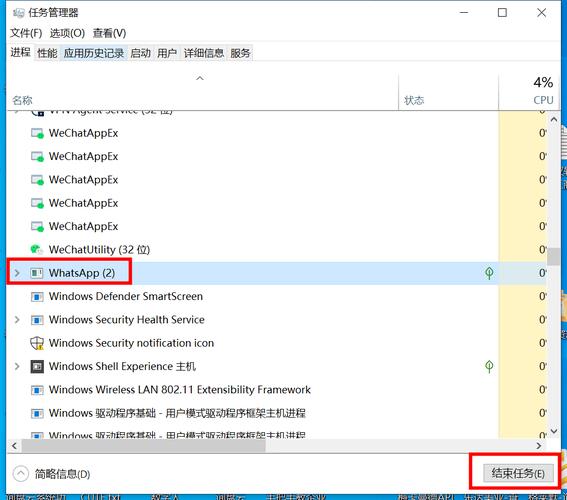Expand the WhatsApp (2) process group

17,273
